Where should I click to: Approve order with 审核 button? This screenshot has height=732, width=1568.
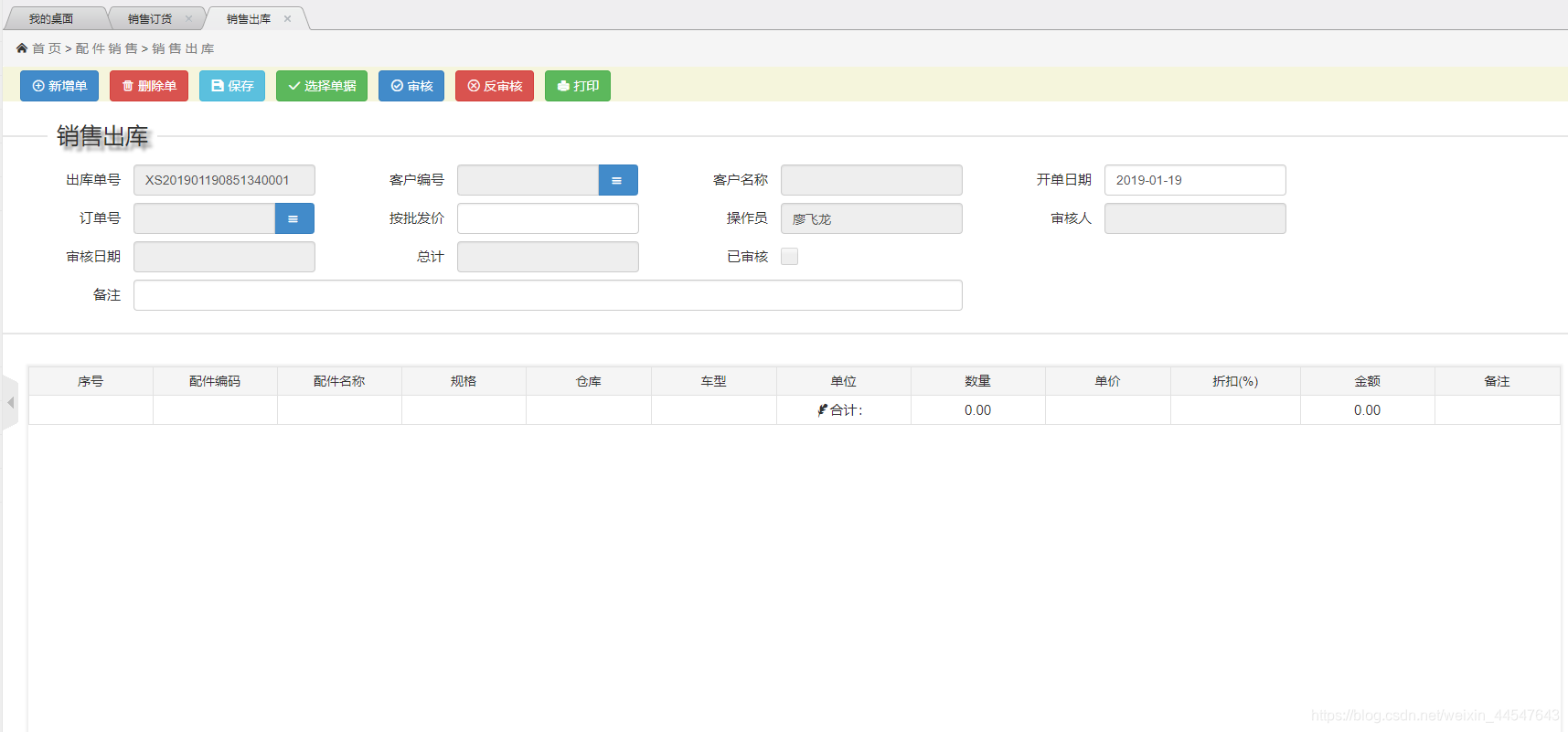click(411, 86)
